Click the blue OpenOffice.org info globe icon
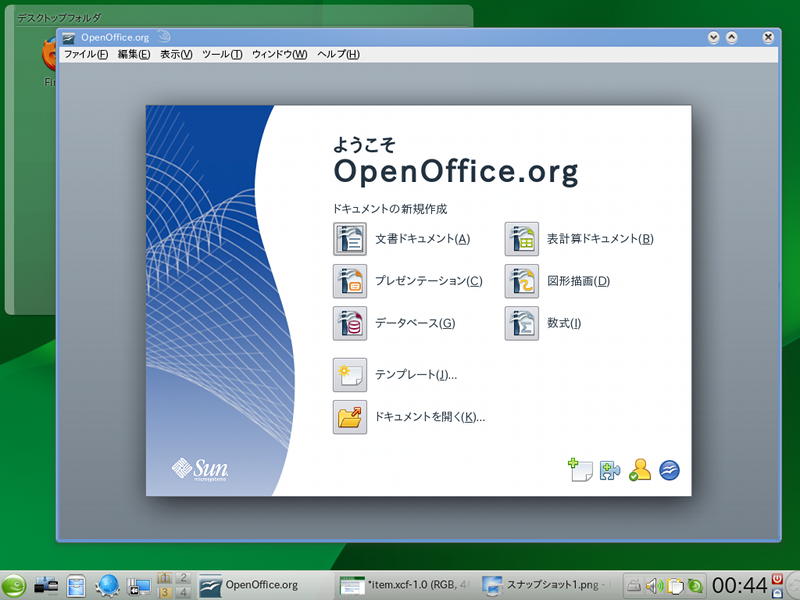The image size is (800, 600). coord(669,470)
